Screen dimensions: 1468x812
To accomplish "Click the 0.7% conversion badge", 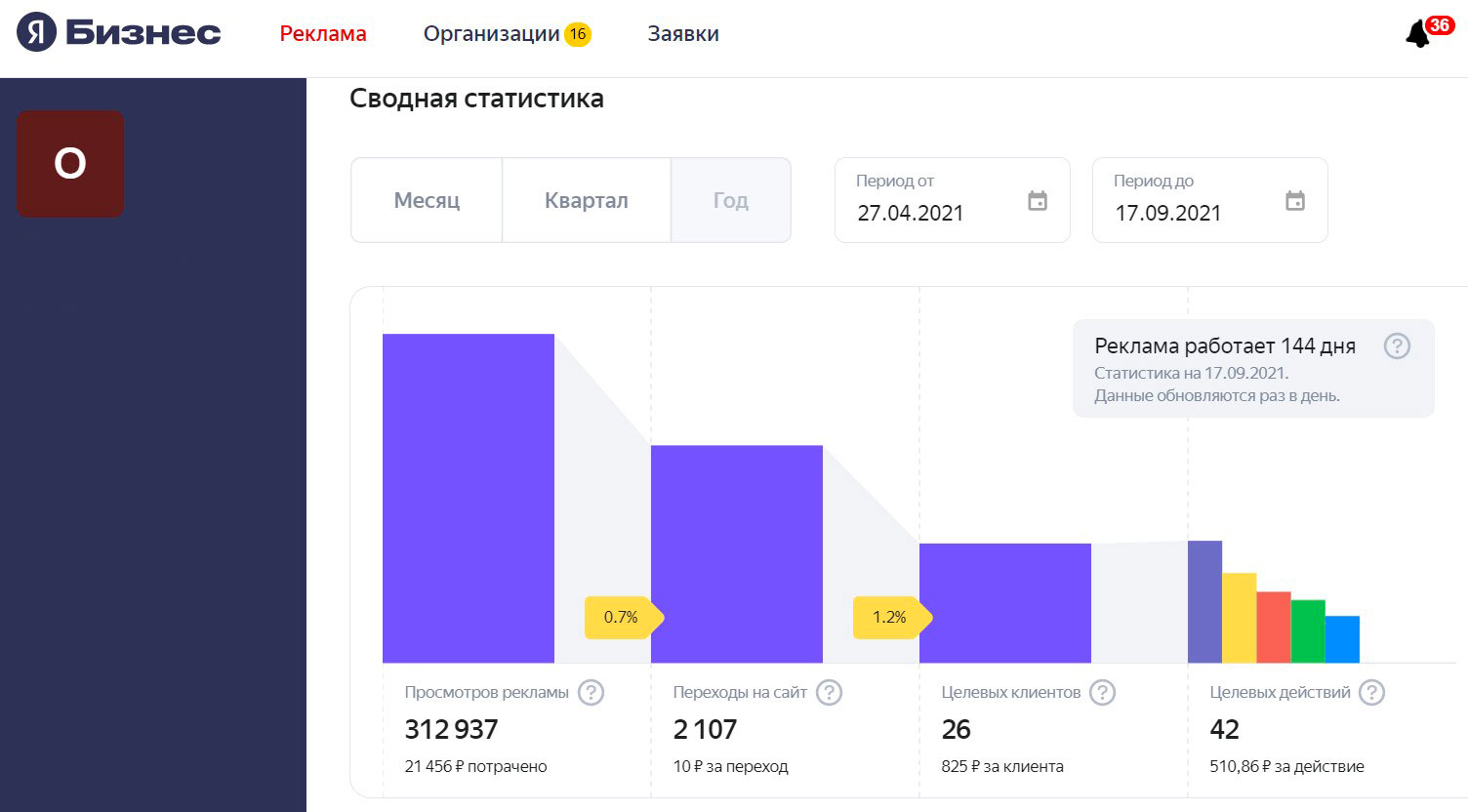I will tap(623, 617).
